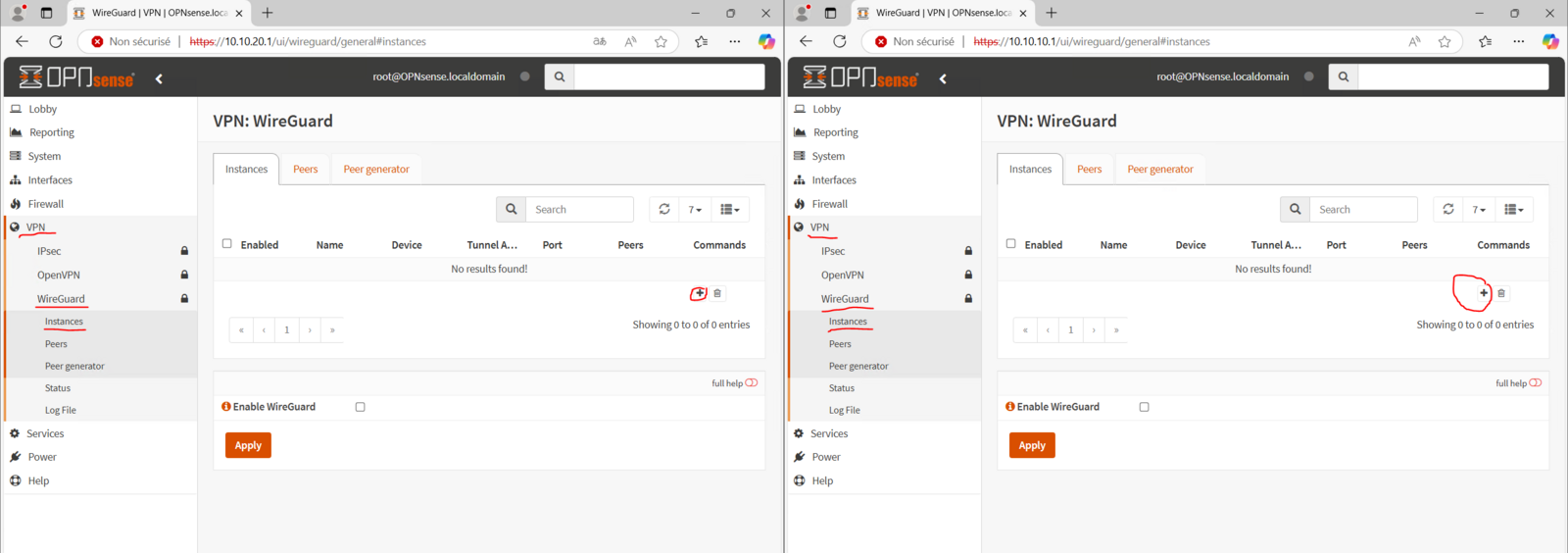Image resolution: width=1568 pixels, height=553 pixels.
Task: Open WireGuard Status in the right window sidebar
Action: tap(842, 388)
